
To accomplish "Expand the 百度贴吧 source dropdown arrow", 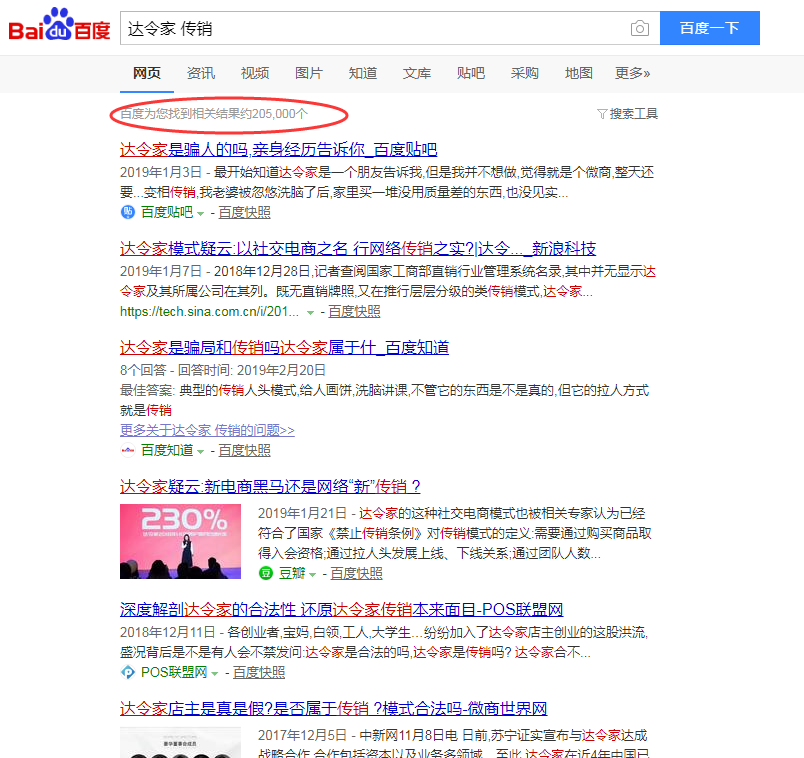I will click(200, 213).
